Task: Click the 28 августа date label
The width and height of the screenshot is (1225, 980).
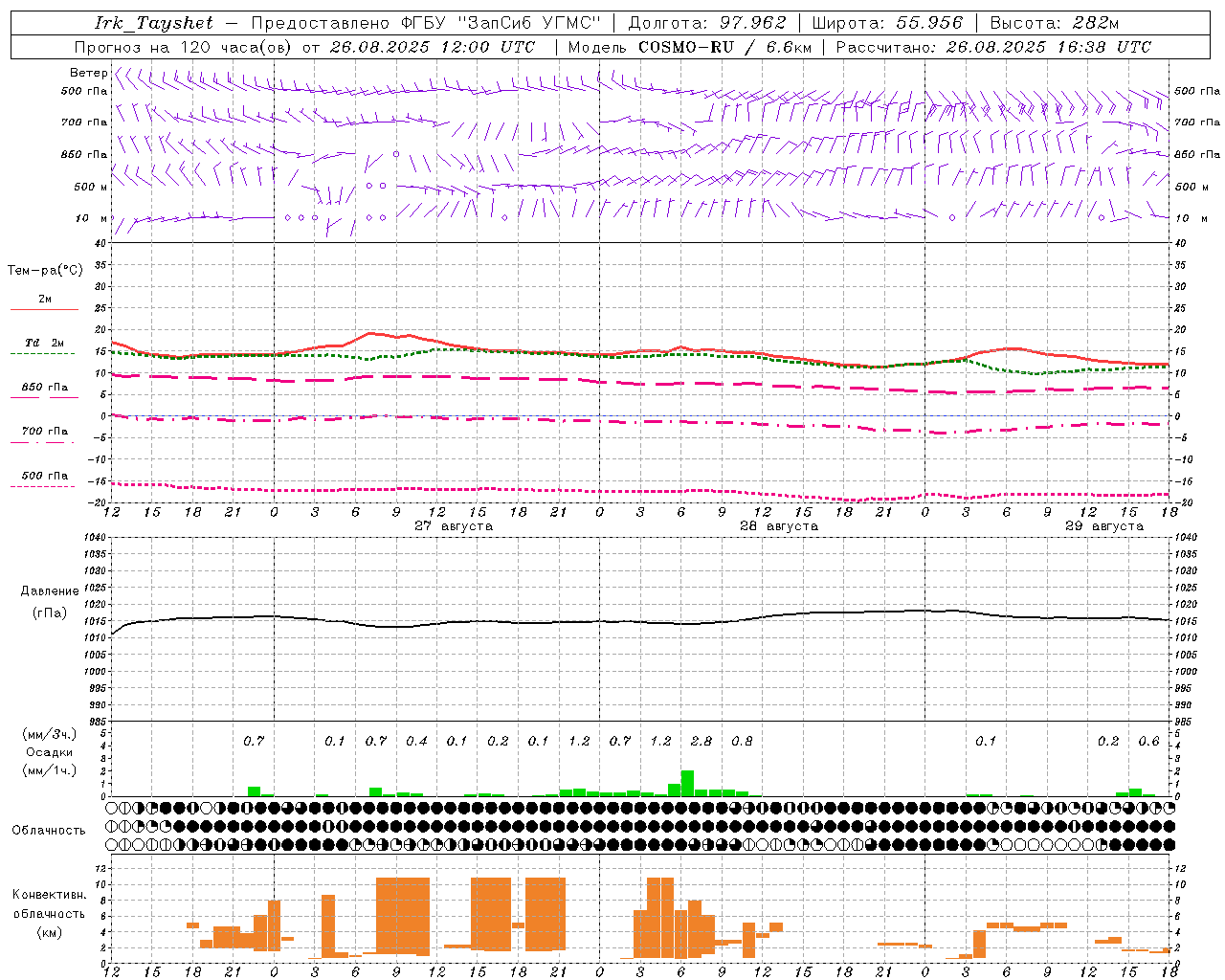Action: coord(779,526)
